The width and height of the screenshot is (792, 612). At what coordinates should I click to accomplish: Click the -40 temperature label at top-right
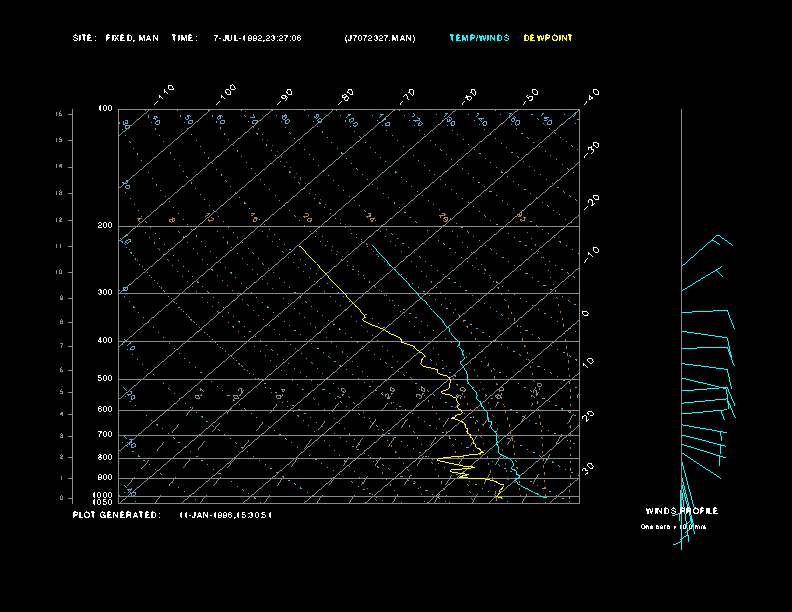pos(591,95)
